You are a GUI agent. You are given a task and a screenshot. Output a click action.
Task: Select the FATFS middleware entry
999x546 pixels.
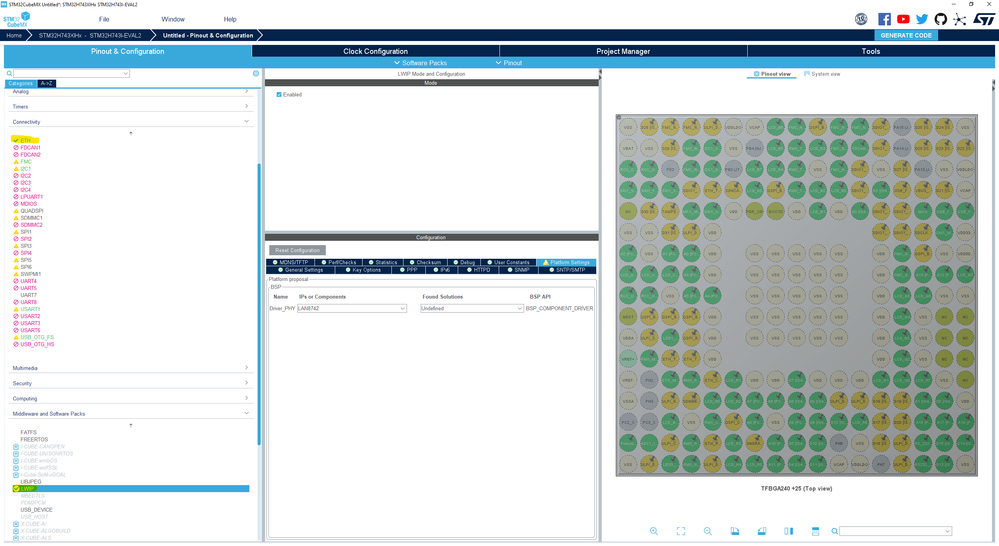point(28,433)
